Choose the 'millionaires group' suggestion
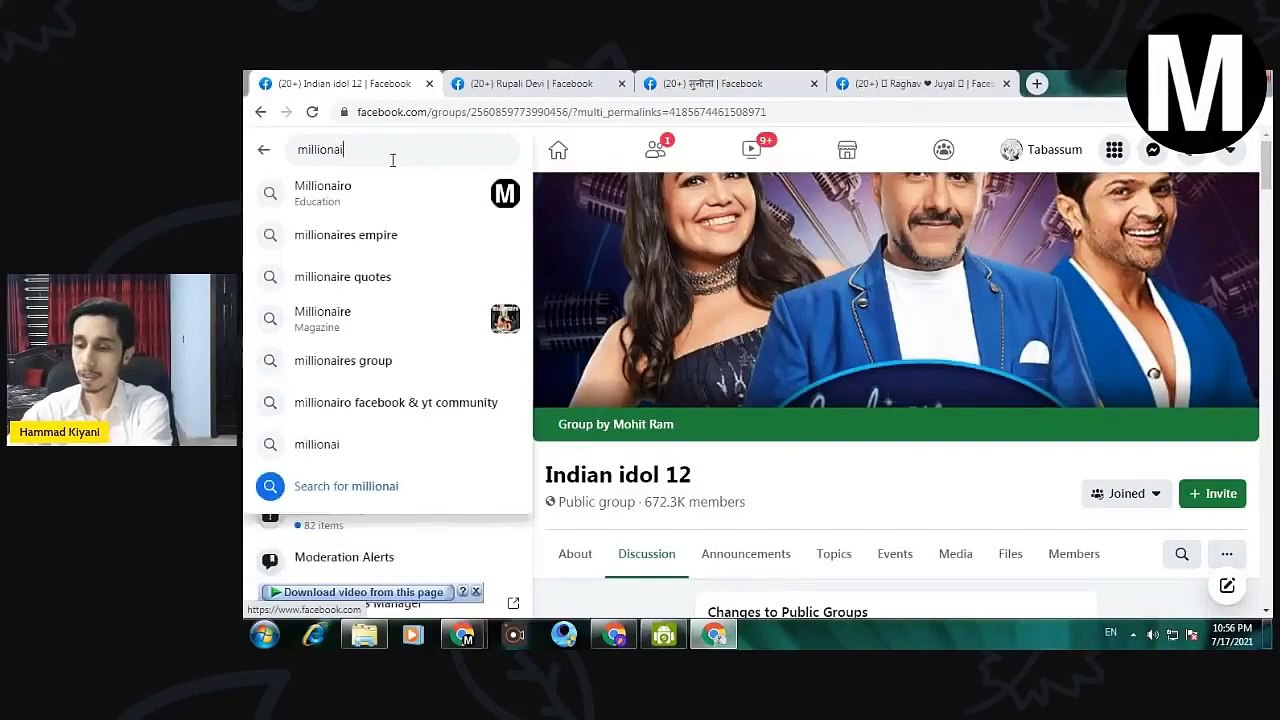 pos(388,361)
